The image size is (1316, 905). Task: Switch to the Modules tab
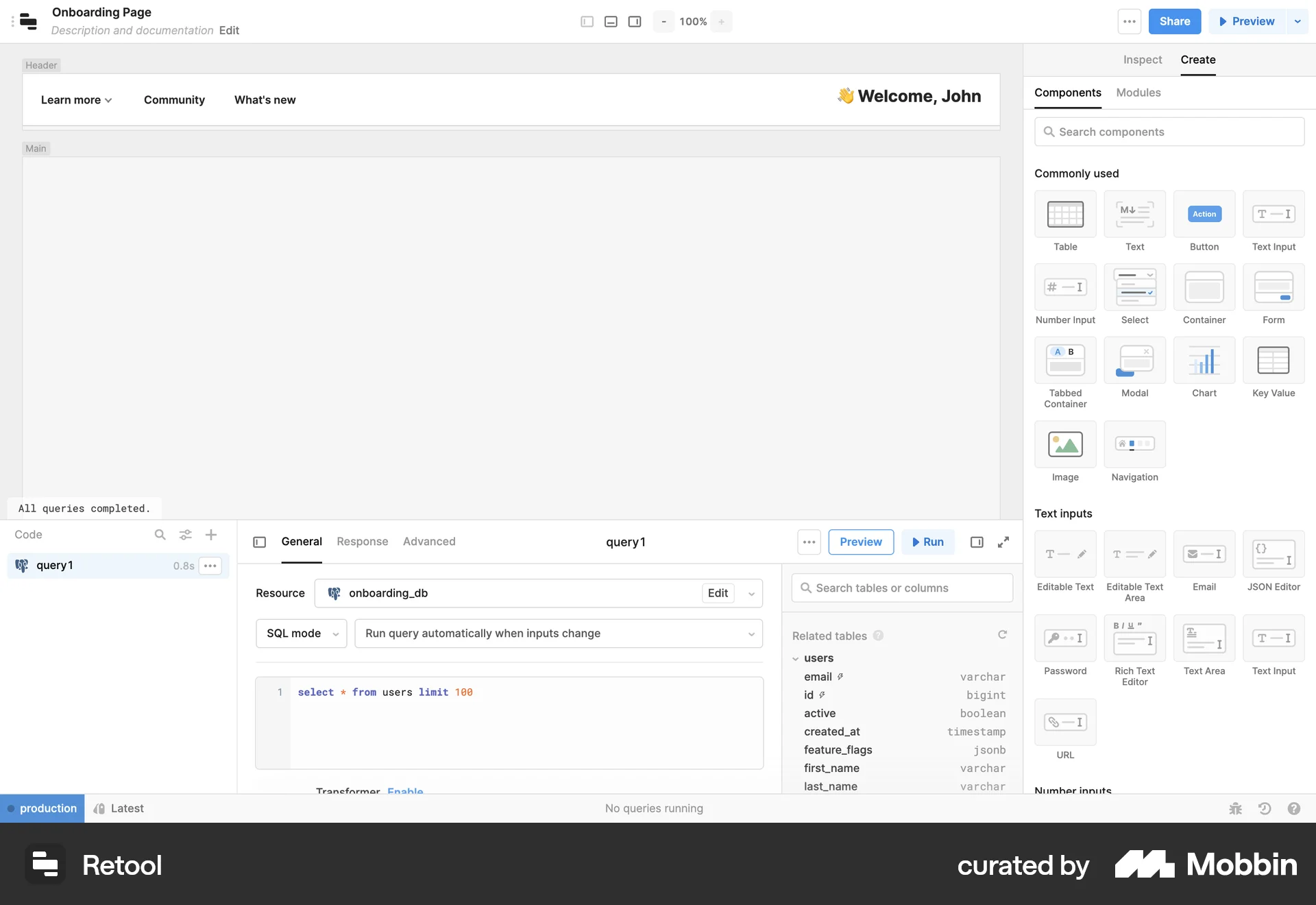[x=1138, y=93]
